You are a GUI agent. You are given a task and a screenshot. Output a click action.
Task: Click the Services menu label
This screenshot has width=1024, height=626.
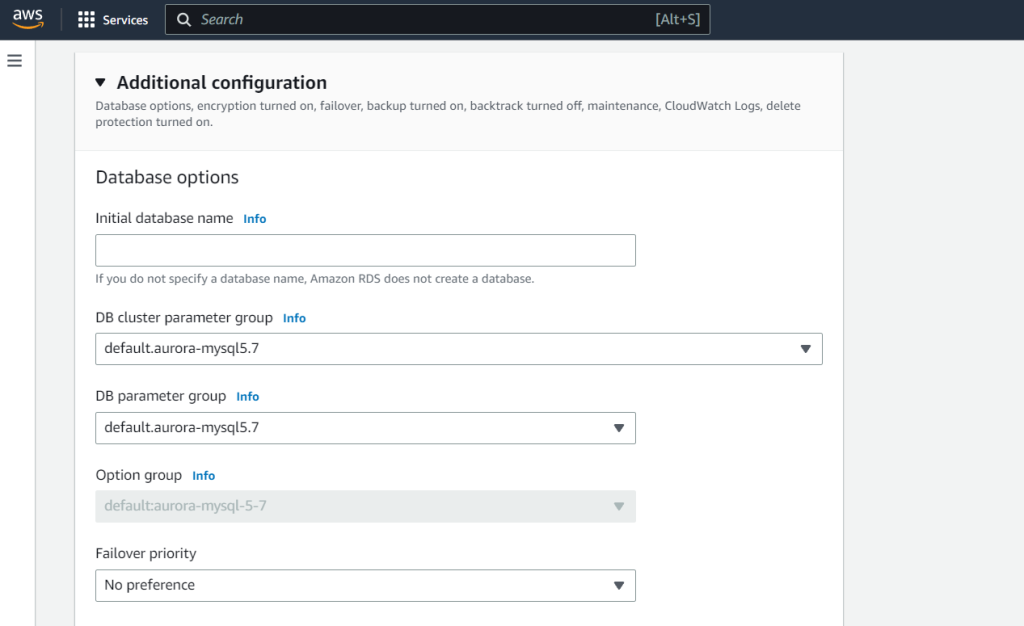[x=125, y=20]
